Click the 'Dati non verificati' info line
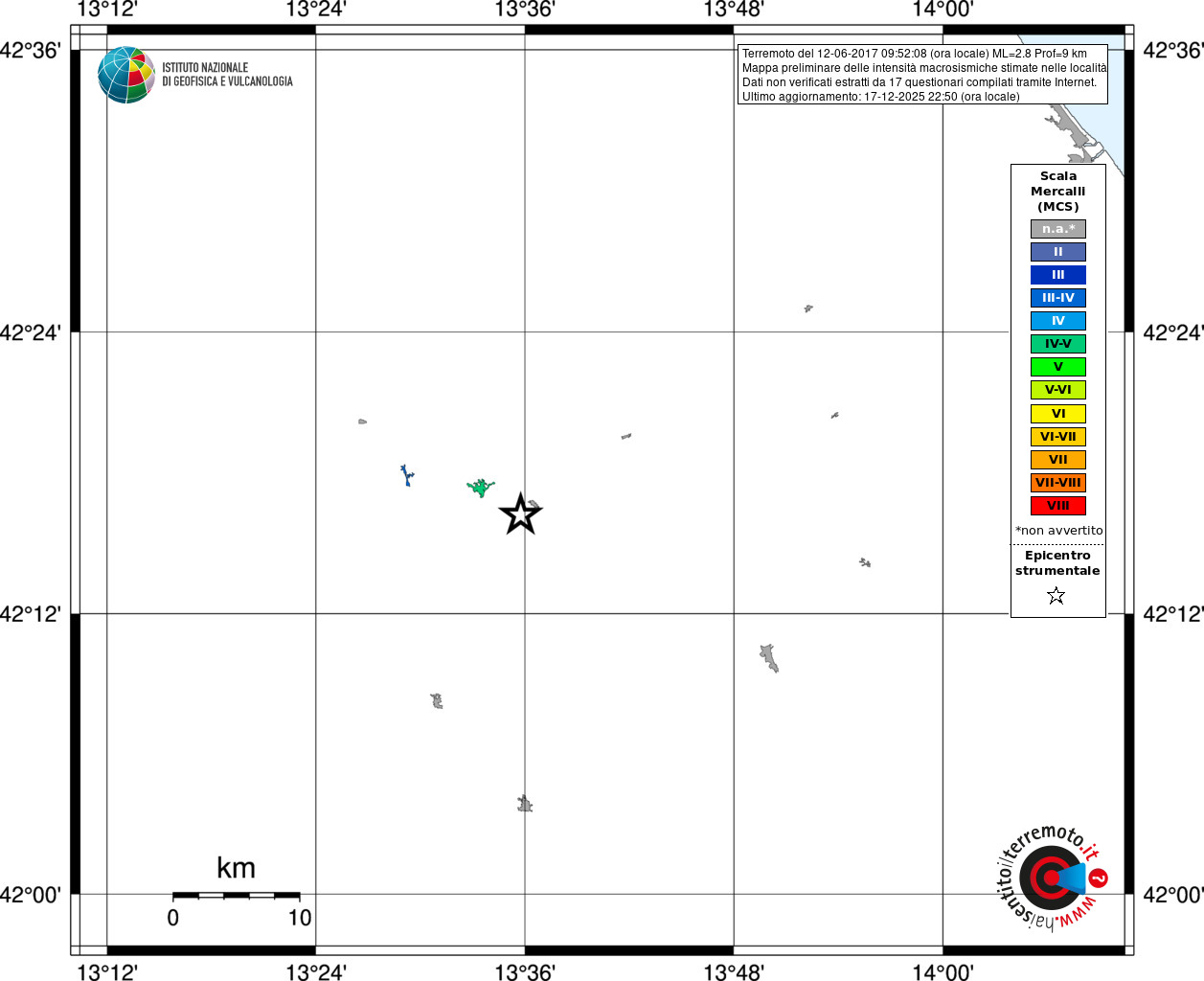This screenshot has width=1204, height=981. click(x=920, y=82)
